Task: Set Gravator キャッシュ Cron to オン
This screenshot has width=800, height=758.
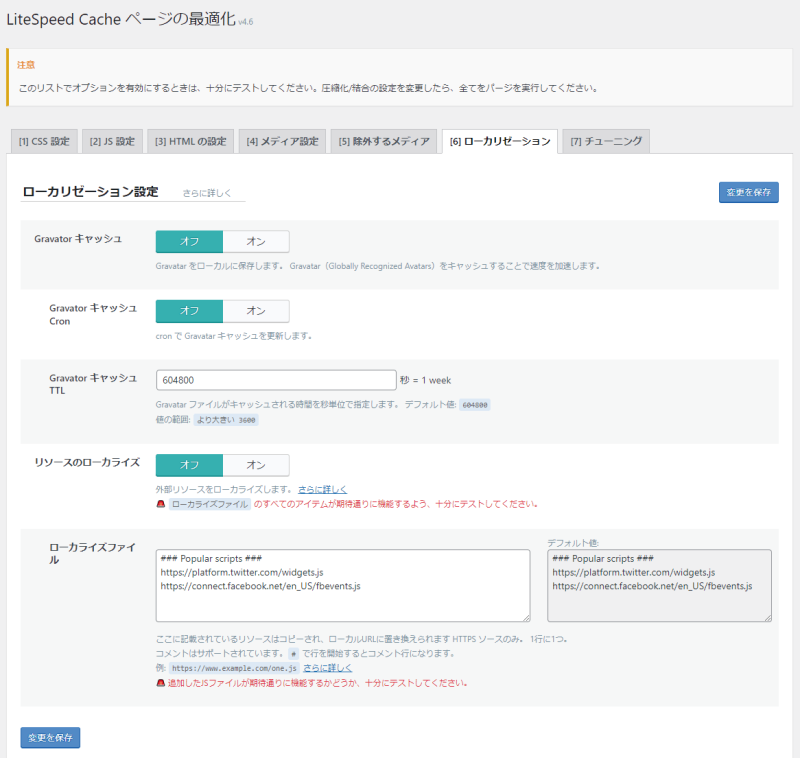Action: point(255,311)
